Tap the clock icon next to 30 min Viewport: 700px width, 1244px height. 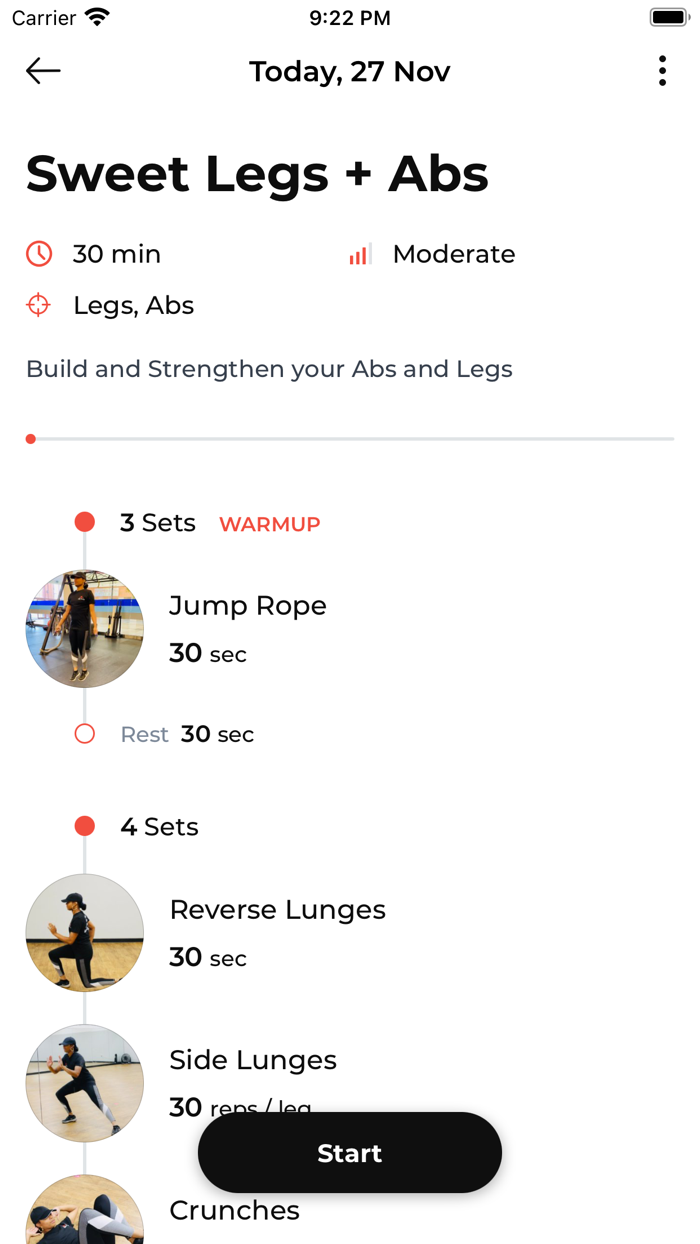click(38, 253)
